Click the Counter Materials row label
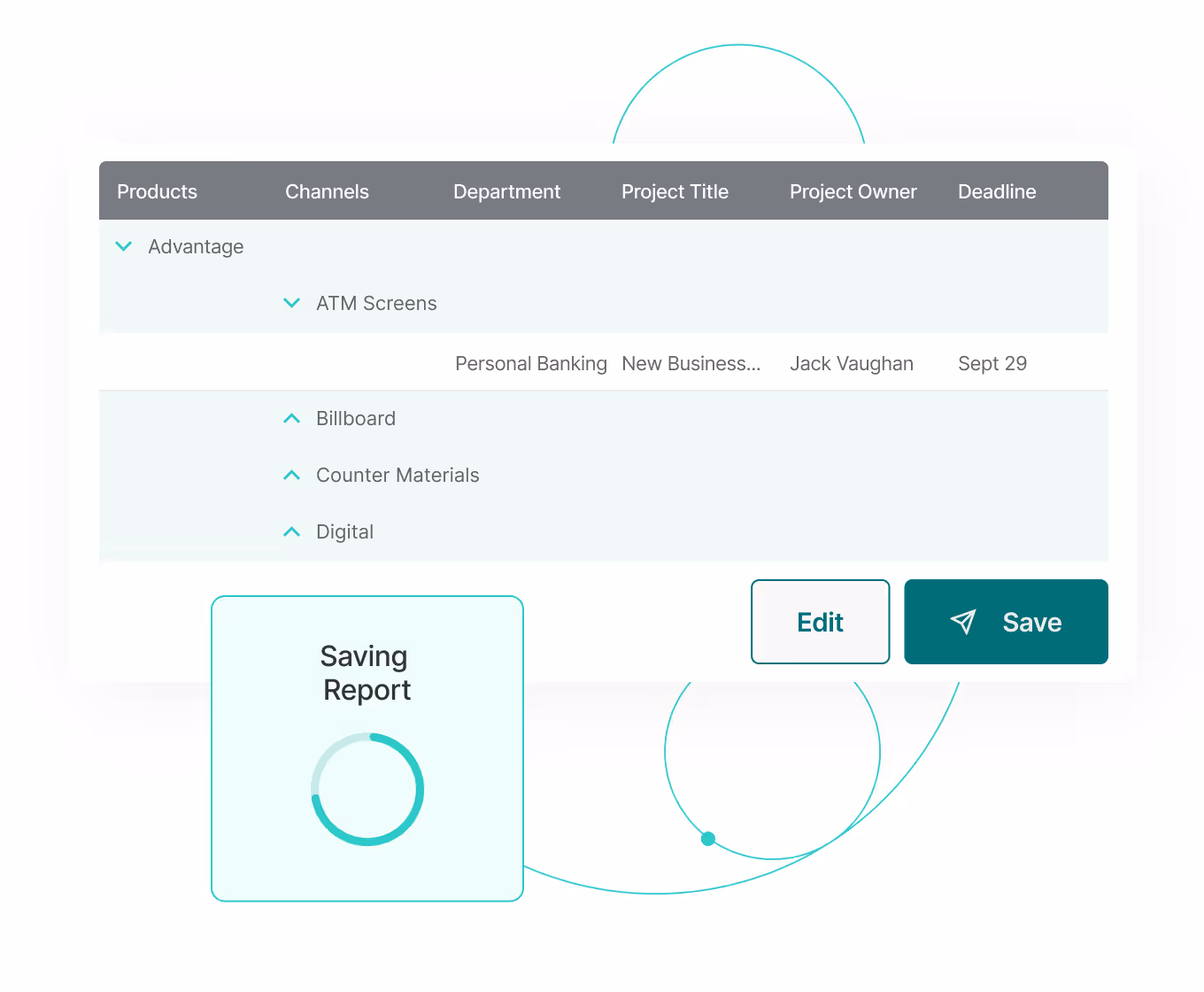Image resolution: width=1204 pixels, height=992 pixels. (397, 475)
